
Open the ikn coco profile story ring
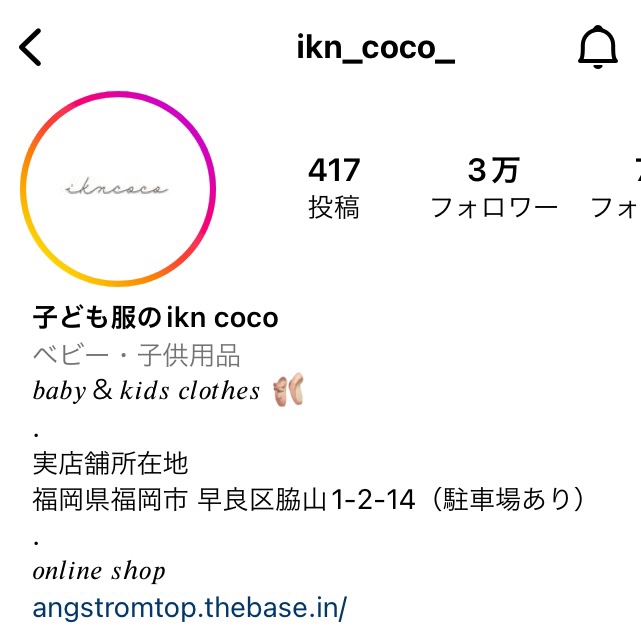(118, 188)
